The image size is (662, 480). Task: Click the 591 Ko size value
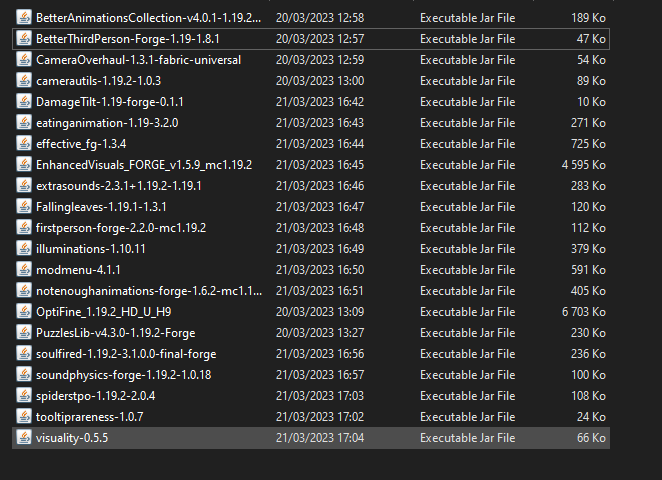pyautogui.click(x=589, y=270)
